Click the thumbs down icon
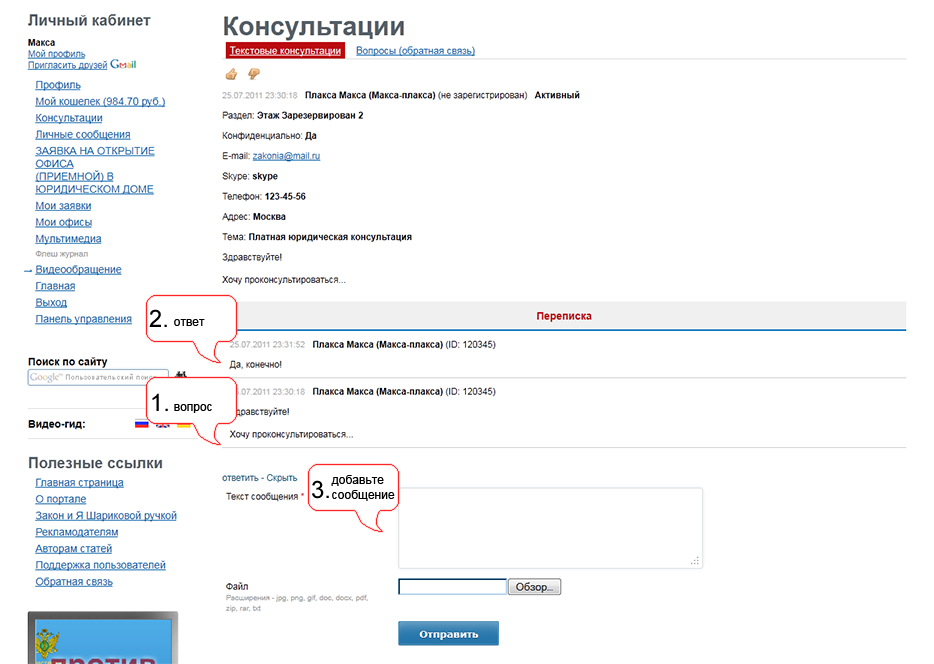The height and width of the screenshot is (664, 934). point(253,73)
